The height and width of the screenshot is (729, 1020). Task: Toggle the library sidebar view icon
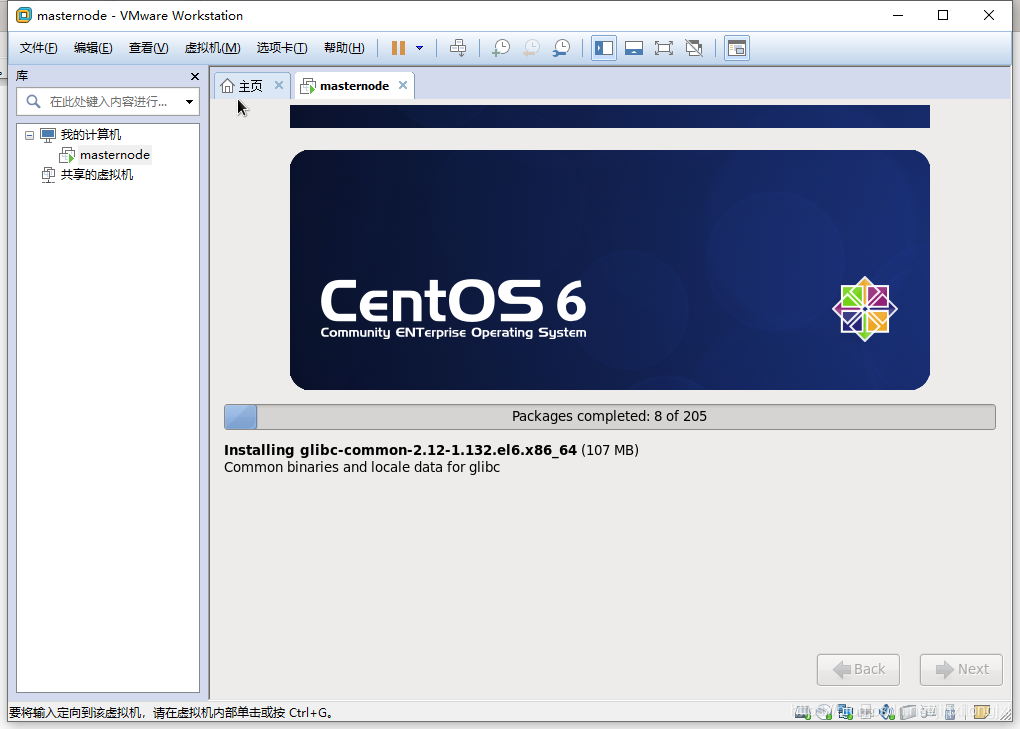(x=604, y=48)
